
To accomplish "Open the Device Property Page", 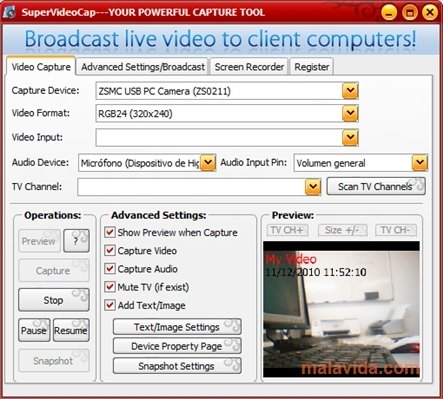I will pyautogui.click(x=177, y=346).
